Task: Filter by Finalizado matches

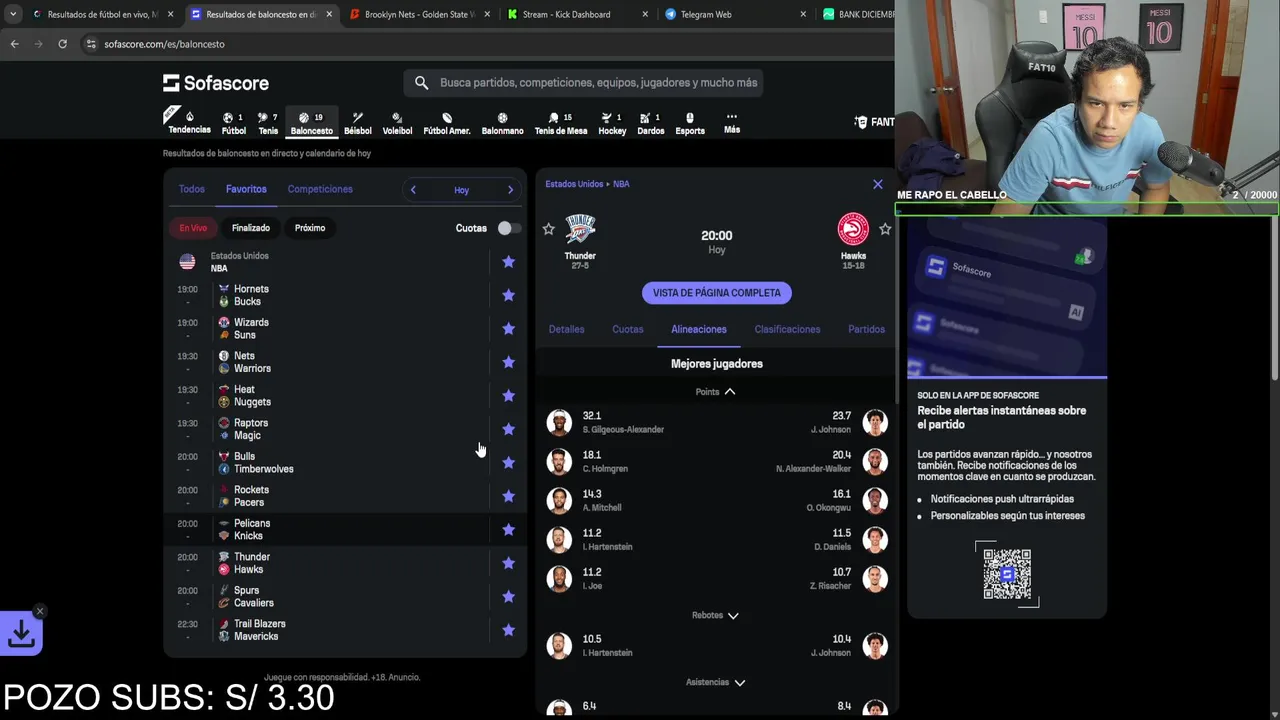Action: [x=251, y=228]
